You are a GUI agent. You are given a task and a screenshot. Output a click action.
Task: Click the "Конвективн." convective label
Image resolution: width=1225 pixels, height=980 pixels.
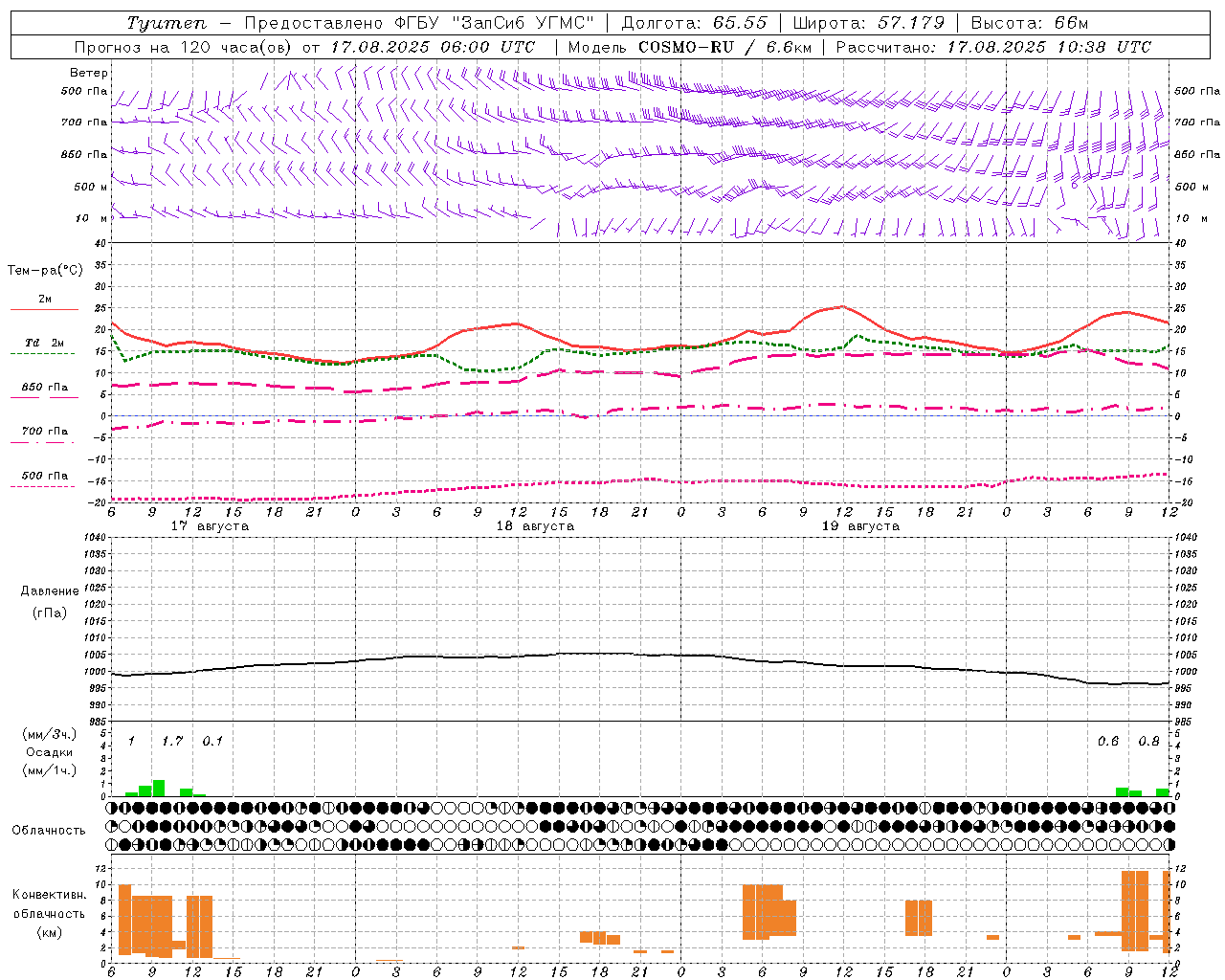pos(50,895)
